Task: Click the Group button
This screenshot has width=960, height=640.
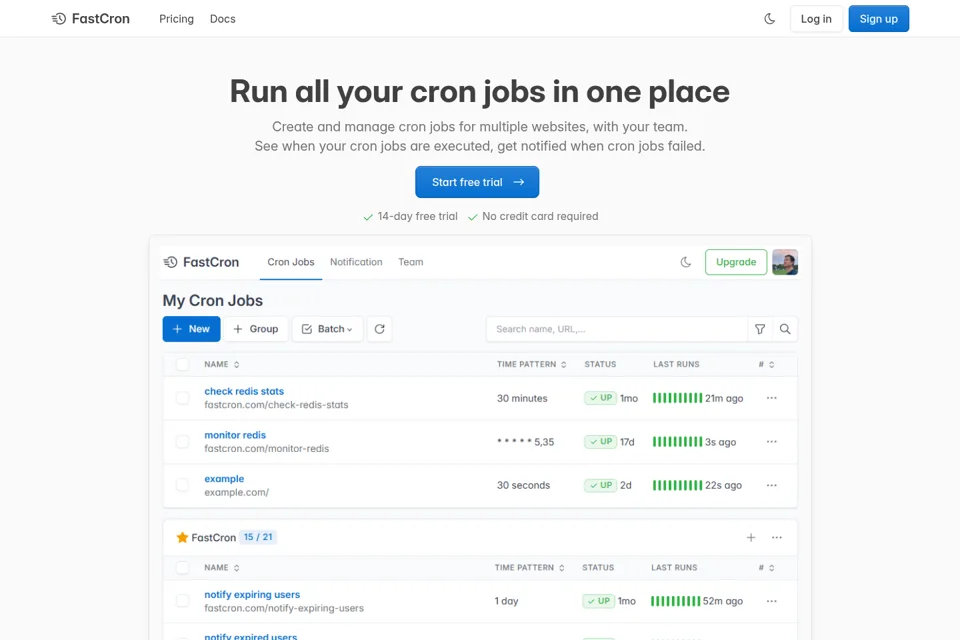Action: point(256,329)
